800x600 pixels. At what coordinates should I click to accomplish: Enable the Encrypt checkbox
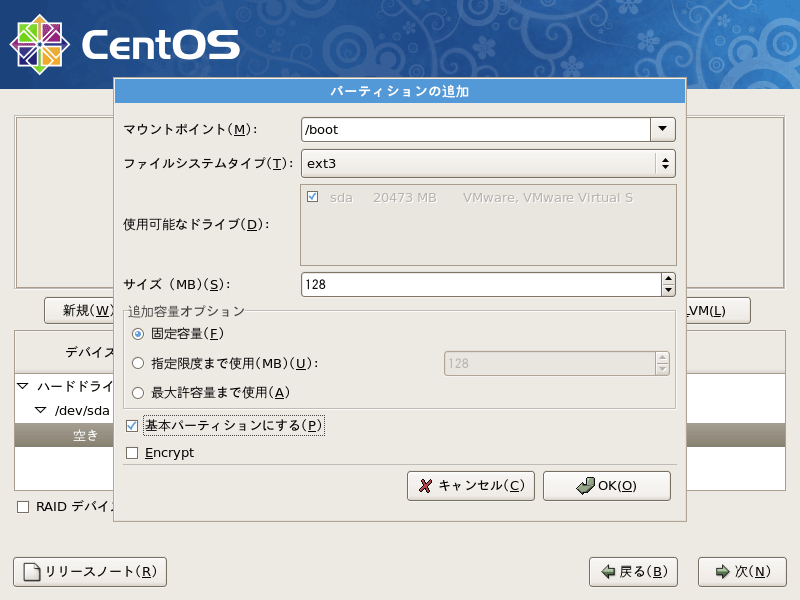tap(131, 452)
